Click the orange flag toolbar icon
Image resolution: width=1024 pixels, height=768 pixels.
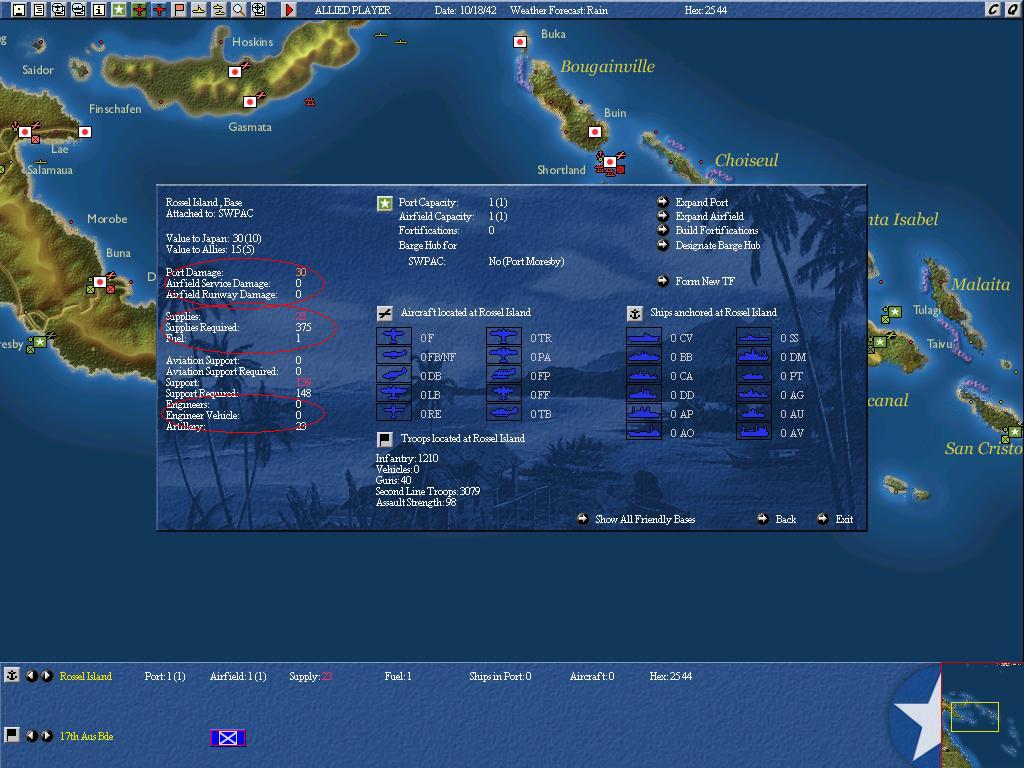(179, 10)
